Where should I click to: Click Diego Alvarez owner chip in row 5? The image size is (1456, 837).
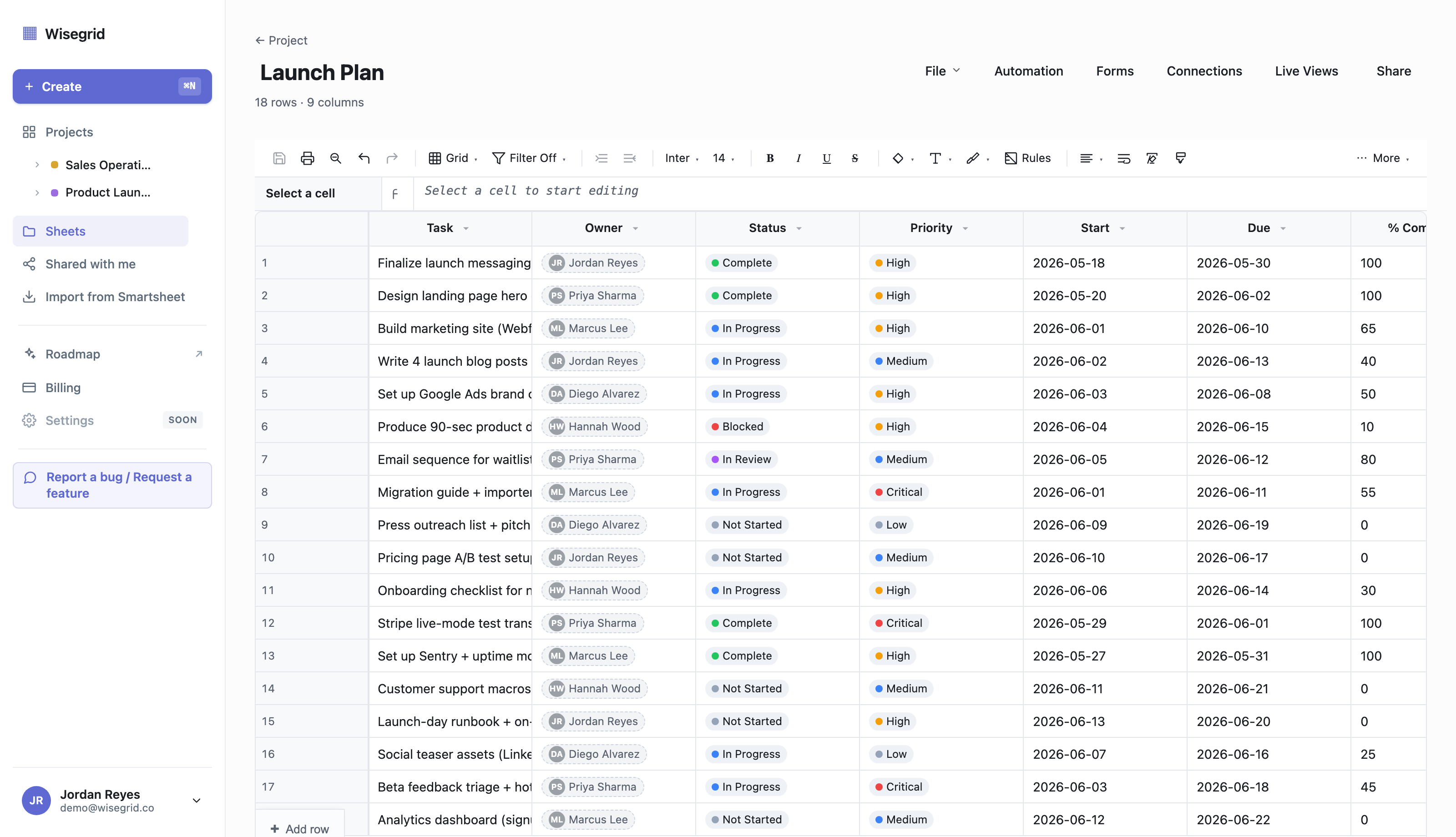[x=594, y=394]
